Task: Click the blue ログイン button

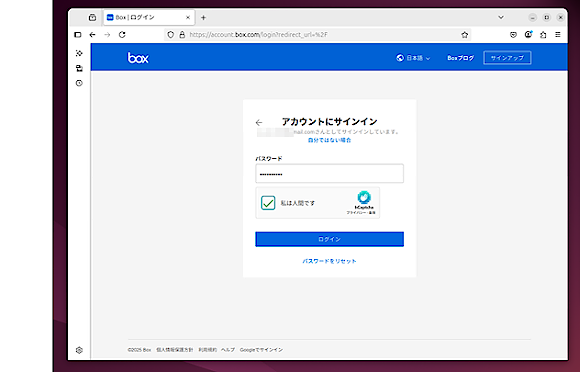Action: coord(330,239)
